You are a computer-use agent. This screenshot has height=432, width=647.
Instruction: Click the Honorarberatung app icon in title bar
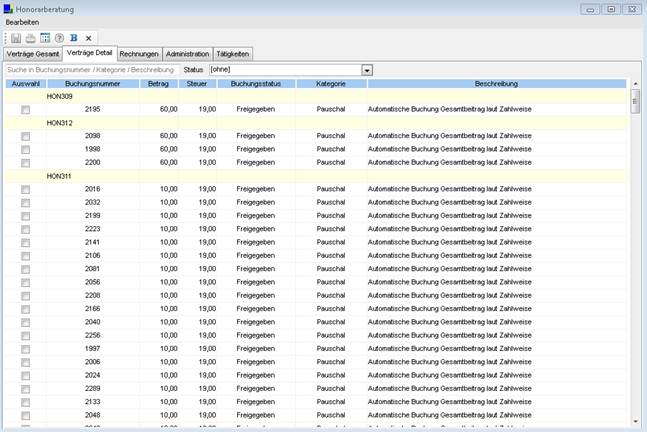9,9
